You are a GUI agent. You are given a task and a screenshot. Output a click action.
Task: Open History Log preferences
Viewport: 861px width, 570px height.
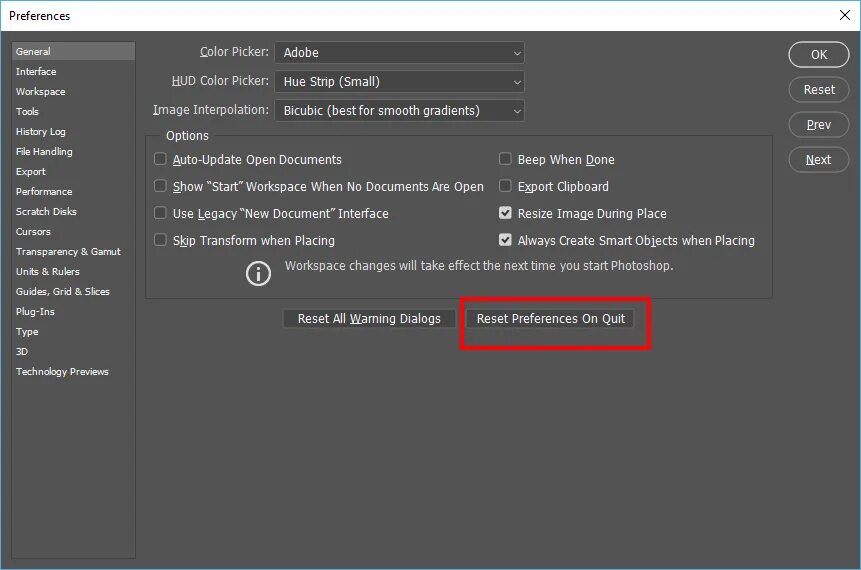[73, 131]
